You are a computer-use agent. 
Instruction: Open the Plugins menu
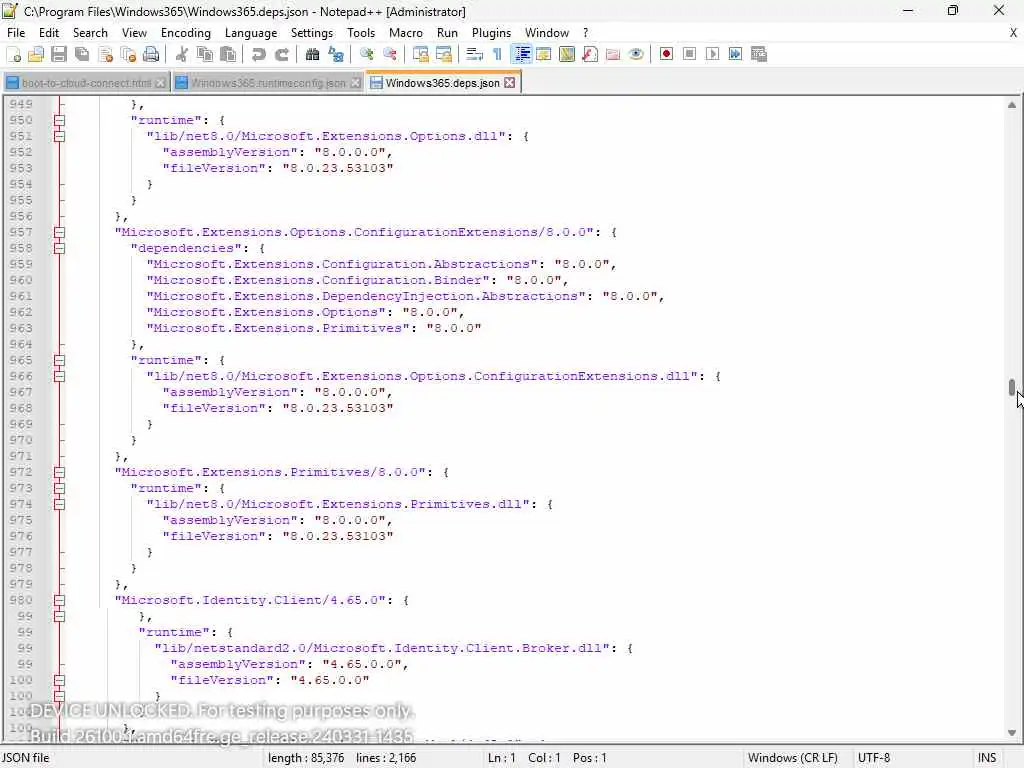coord(491,33)
